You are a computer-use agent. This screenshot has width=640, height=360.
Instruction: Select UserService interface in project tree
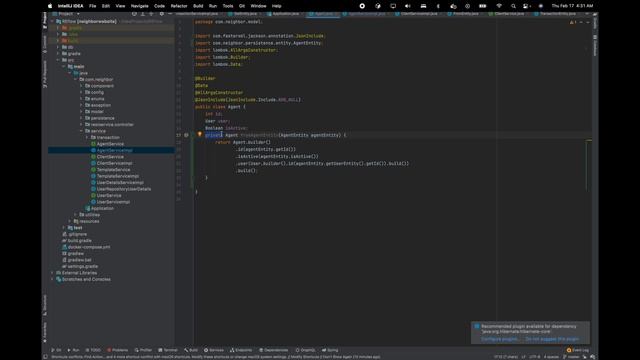click(x=109, y=196)
